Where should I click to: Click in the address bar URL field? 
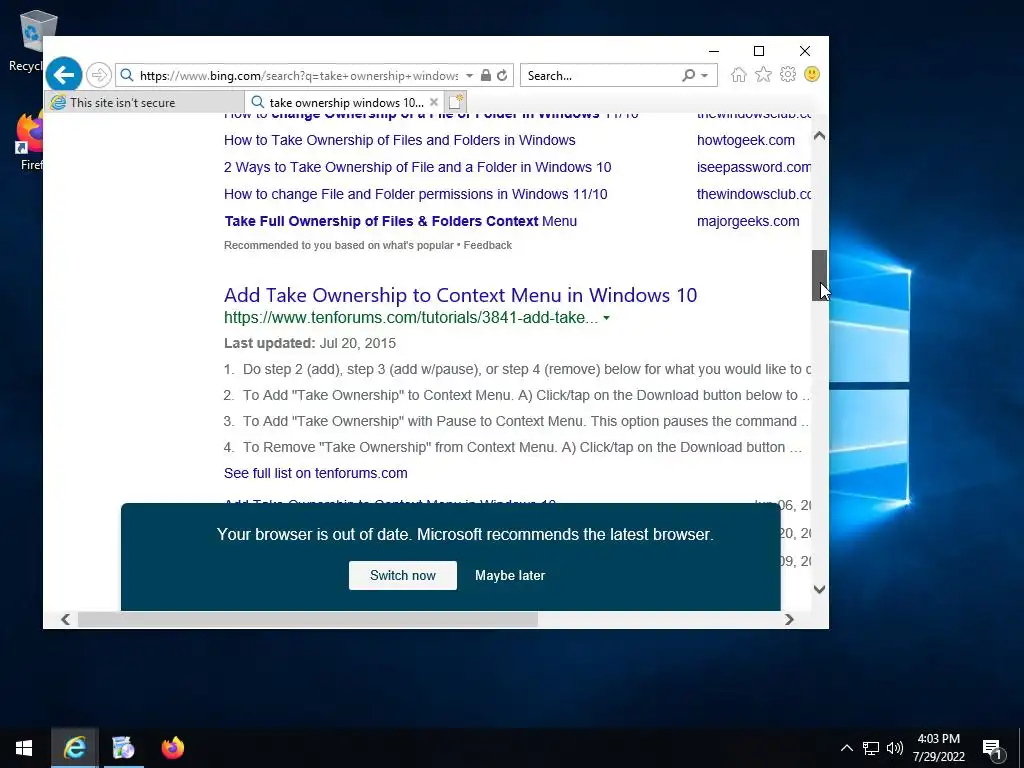299,75
